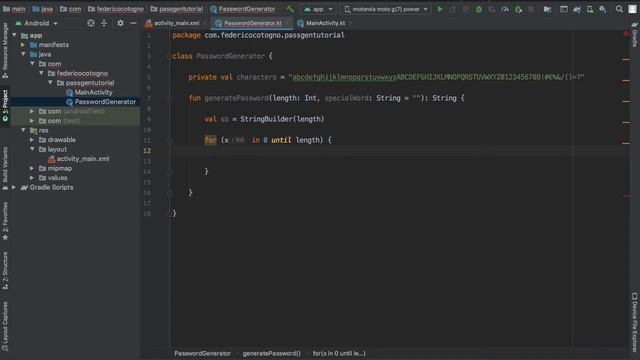Collapse the app module node
The image size is (640, 360).
pos(14,35)
